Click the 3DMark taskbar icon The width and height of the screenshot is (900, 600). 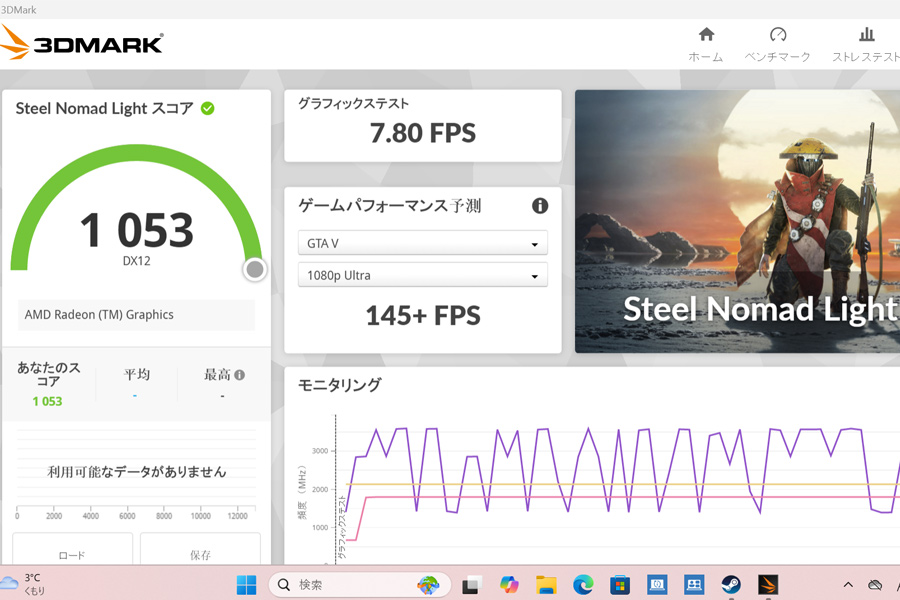[x=768, y=585]
